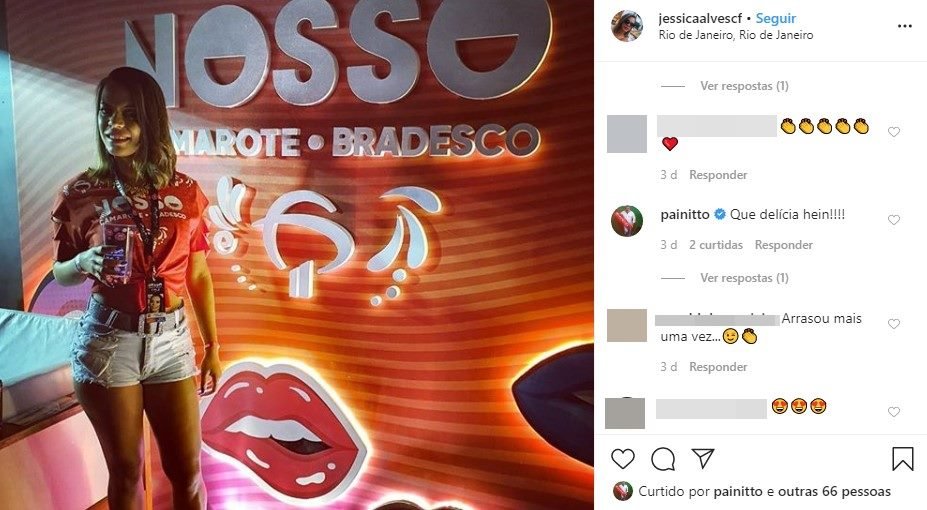Open jessicaalvescf profile picture
Image resolution: width=927 pixels, height=510 pixels.
(x=627, y=26)
